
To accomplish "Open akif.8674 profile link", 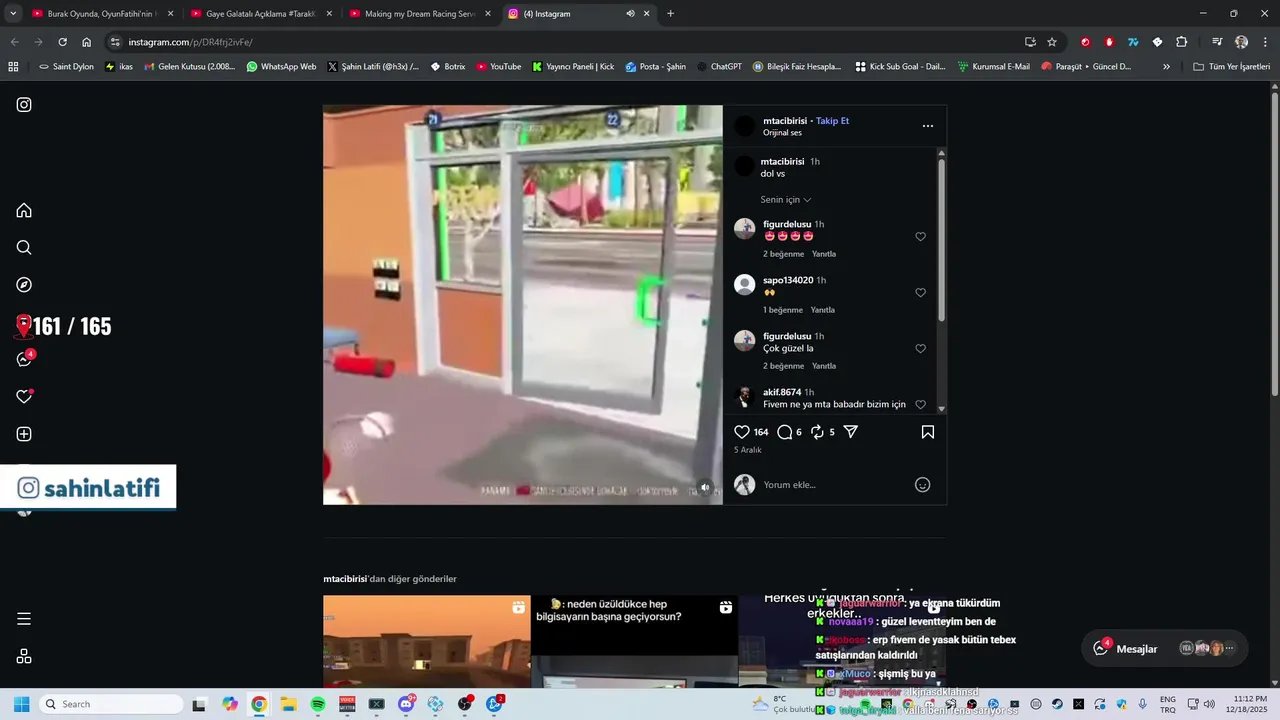I will [782, 393].
